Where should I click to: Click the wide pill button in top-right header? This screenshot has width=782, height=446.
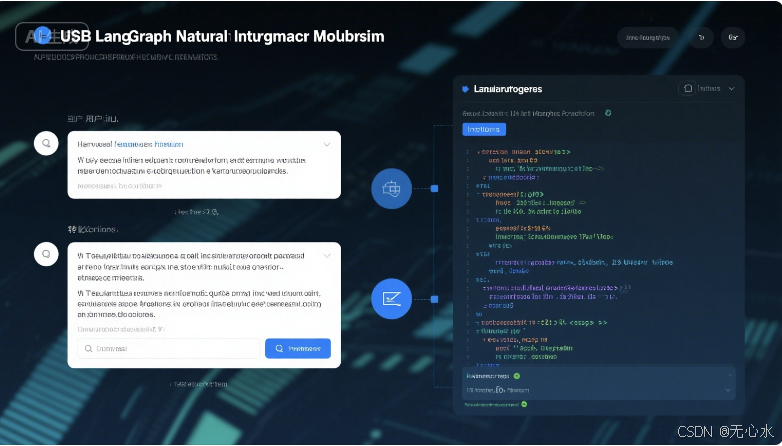[x=648, y=37]
